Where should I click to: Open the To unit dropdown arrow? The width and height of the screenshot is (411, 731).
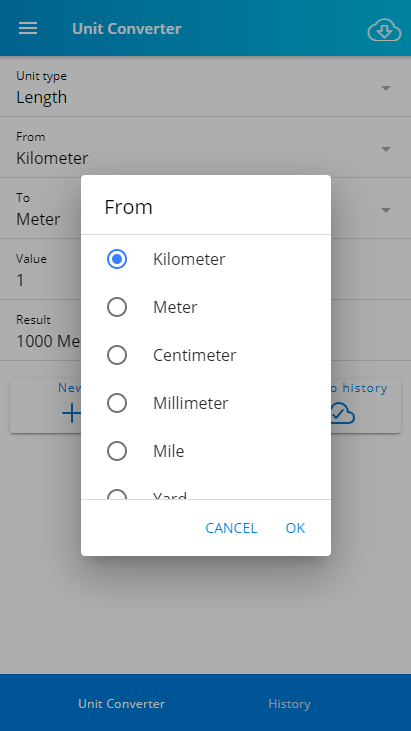point(386,210)
